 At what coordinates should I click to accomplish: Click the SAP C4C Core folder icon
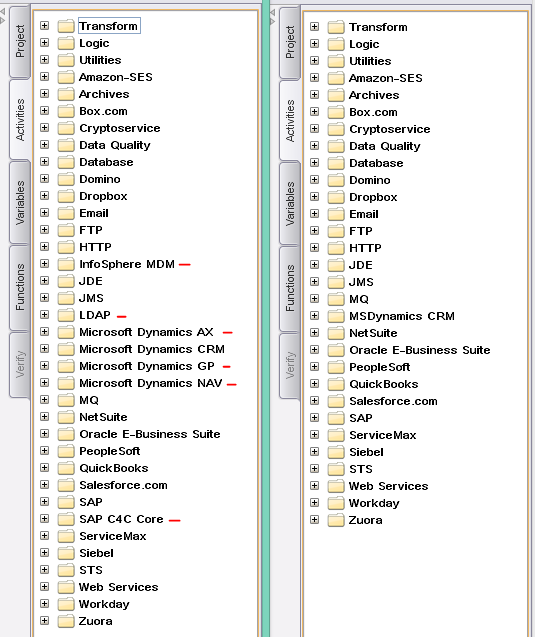tap(66, 519)
